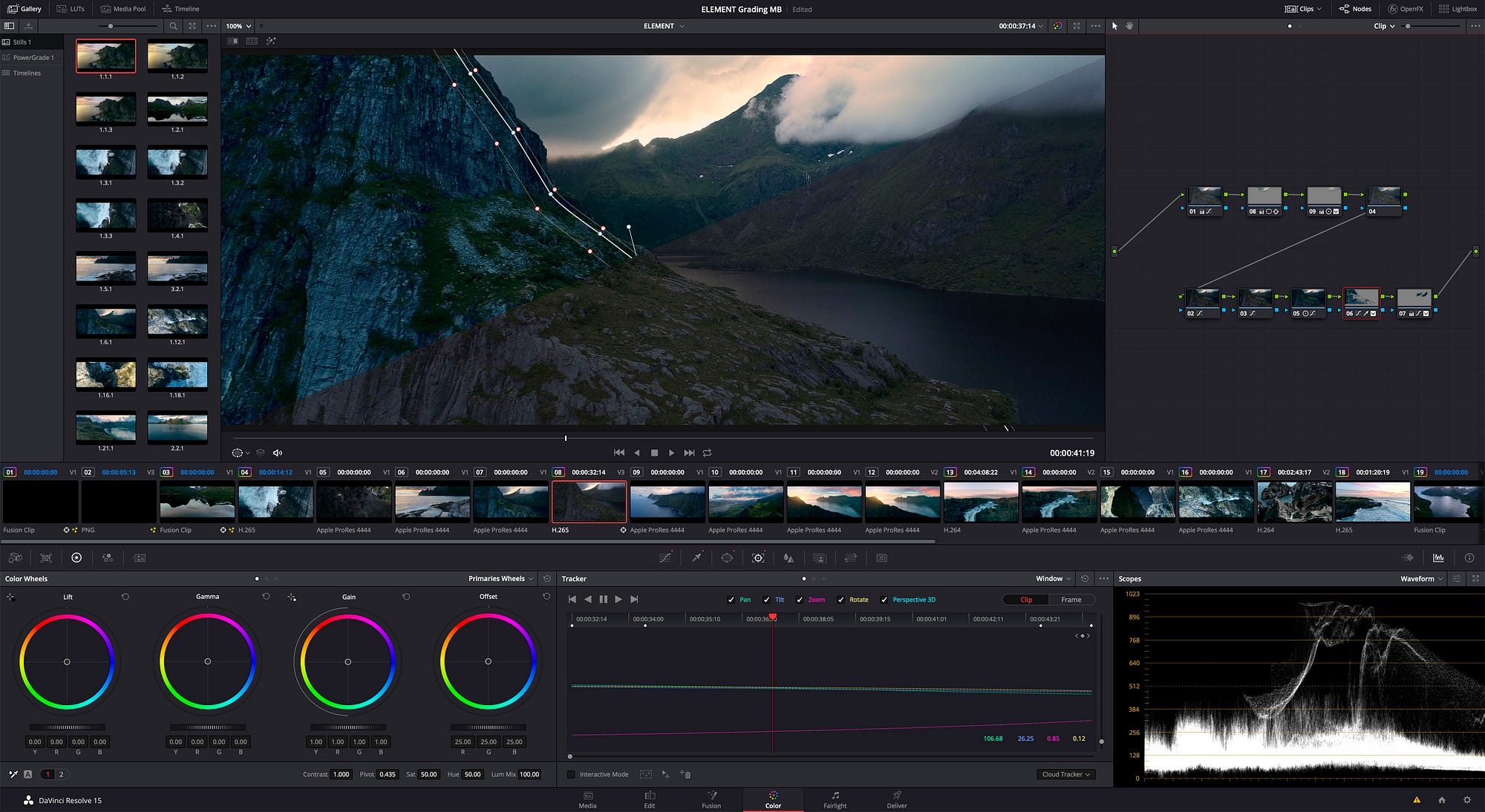Viewport: 1485px width, 812px height.
Task: Select still thumbnail 1.3.1 in gallery
Action: [105, 162]
